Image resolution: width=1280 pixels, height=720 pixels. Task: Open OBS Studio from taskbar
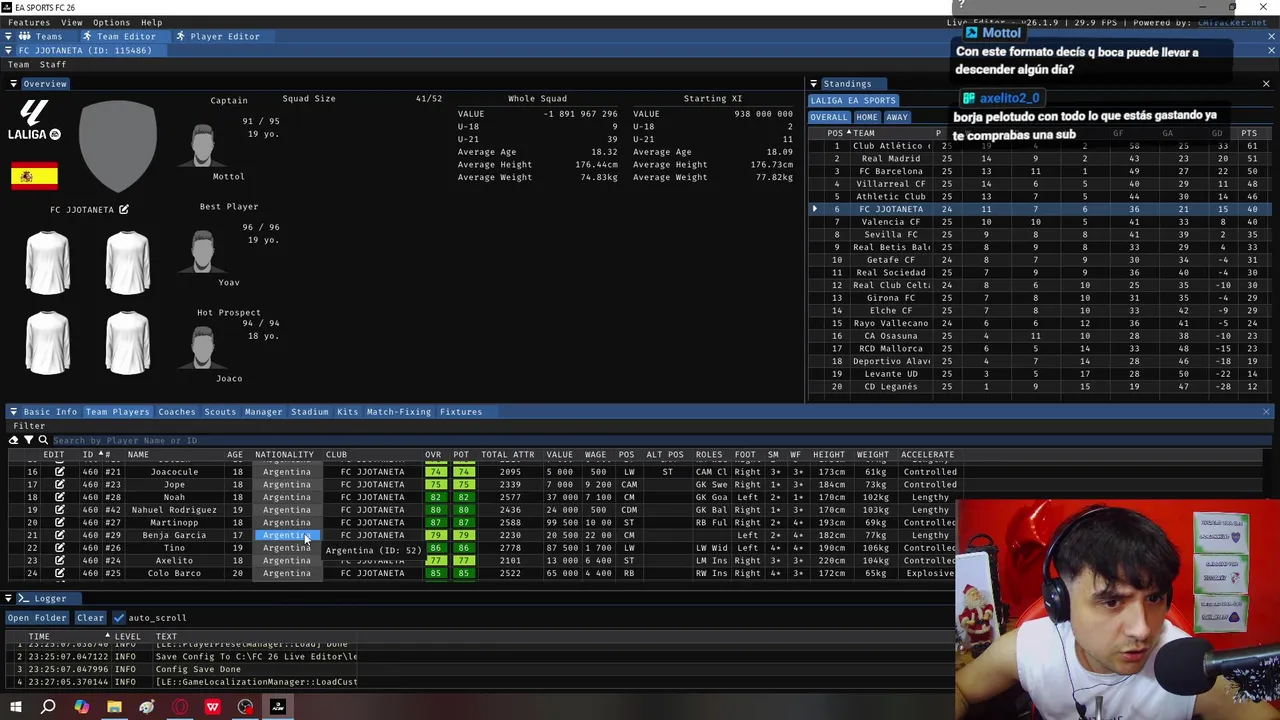pyautogui.click(x=245, y=707)
